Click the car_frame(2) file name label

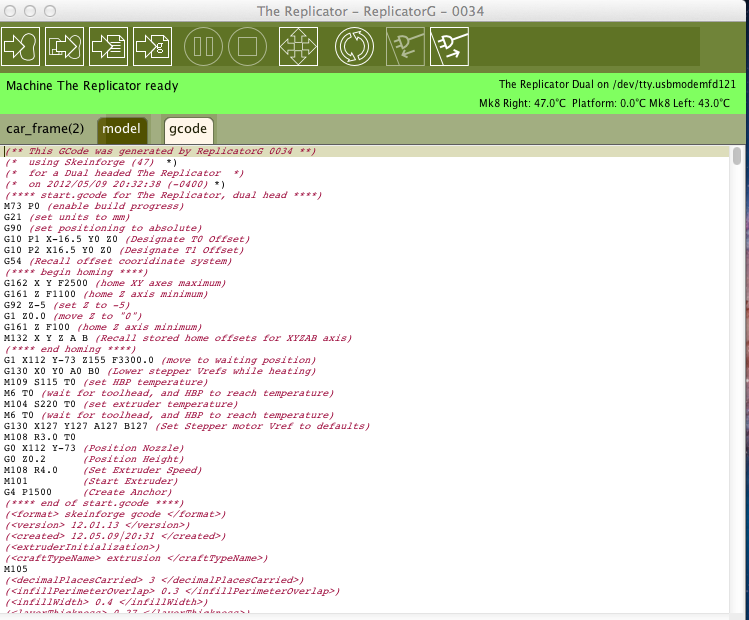(45, 128)
